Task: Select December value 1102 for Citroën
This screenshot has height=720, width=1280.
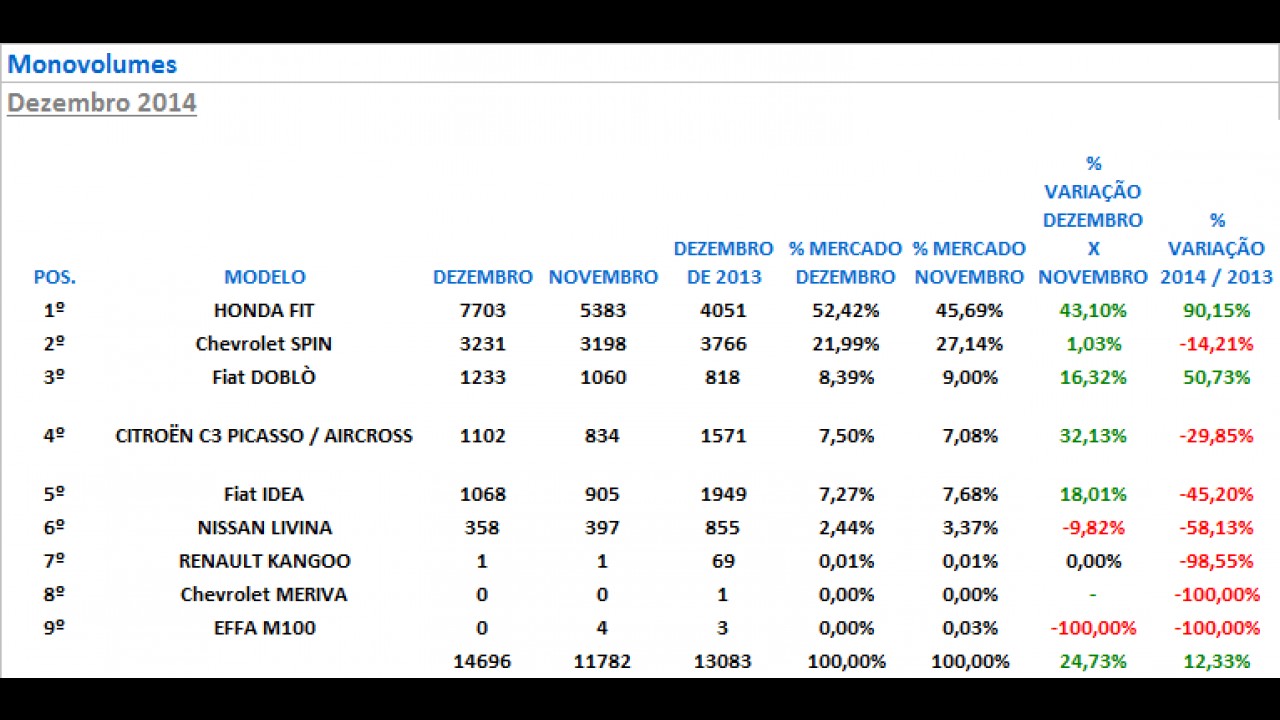Action: pyautogui.click(x=482, y=436)
